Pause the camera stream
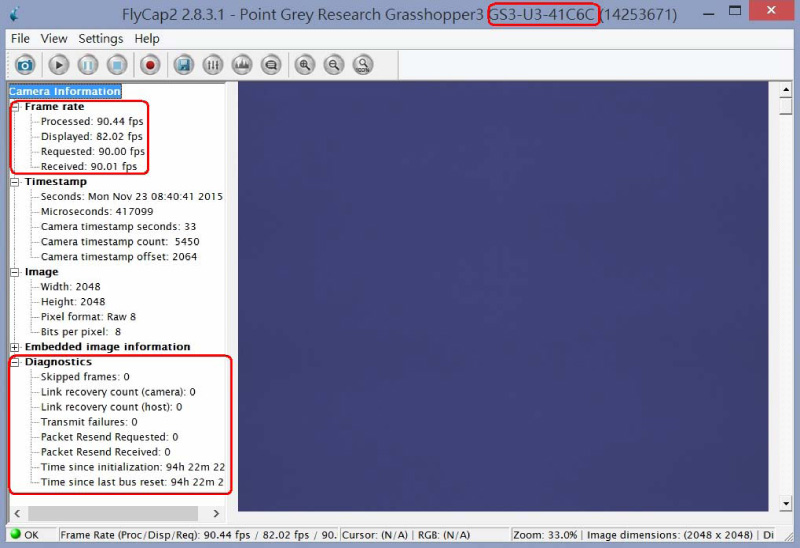The image size is (800, 548). [88, 65]
